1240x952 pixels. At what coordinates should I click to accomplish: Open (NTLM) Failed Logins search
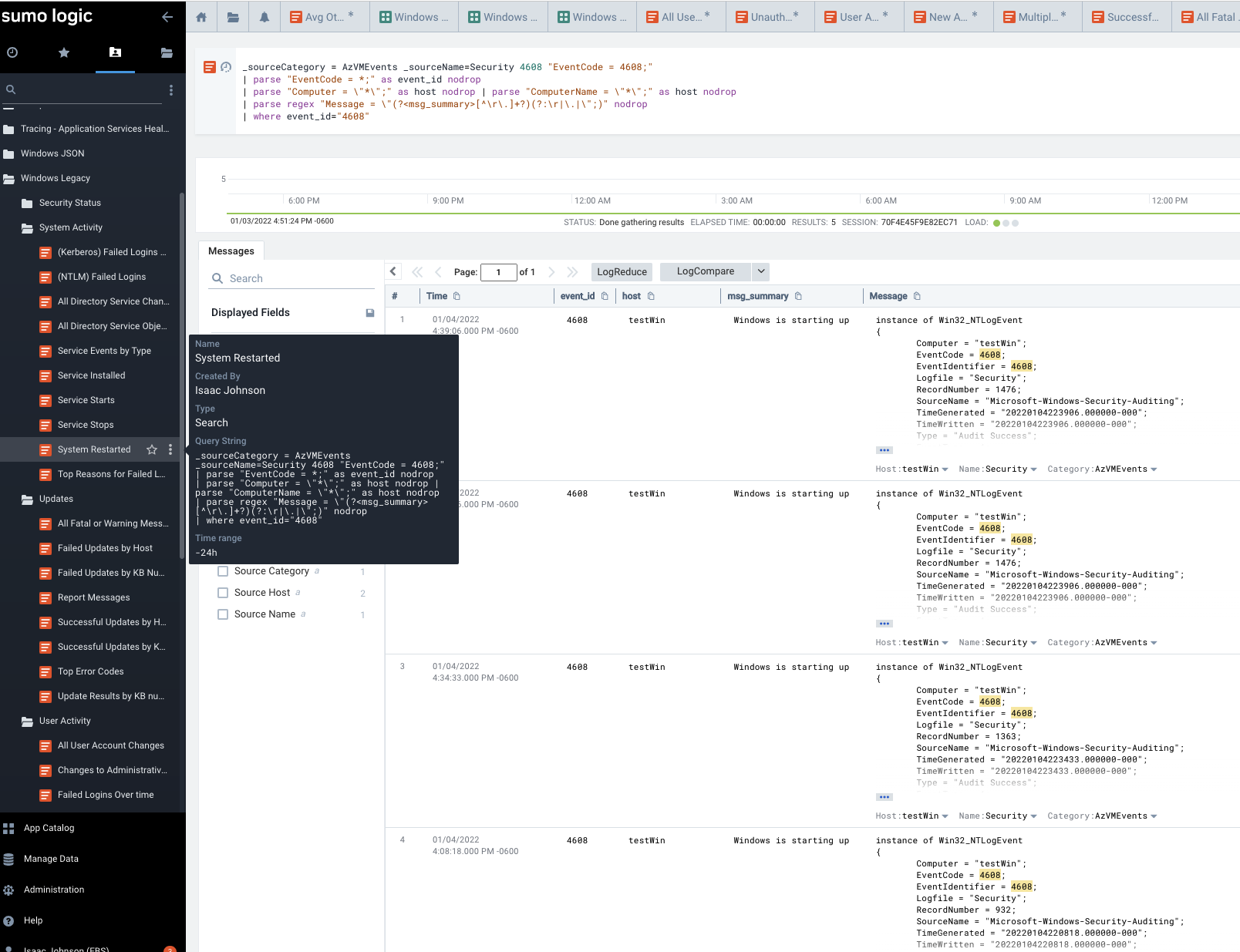pyautogui.click(x=102, y=277)
